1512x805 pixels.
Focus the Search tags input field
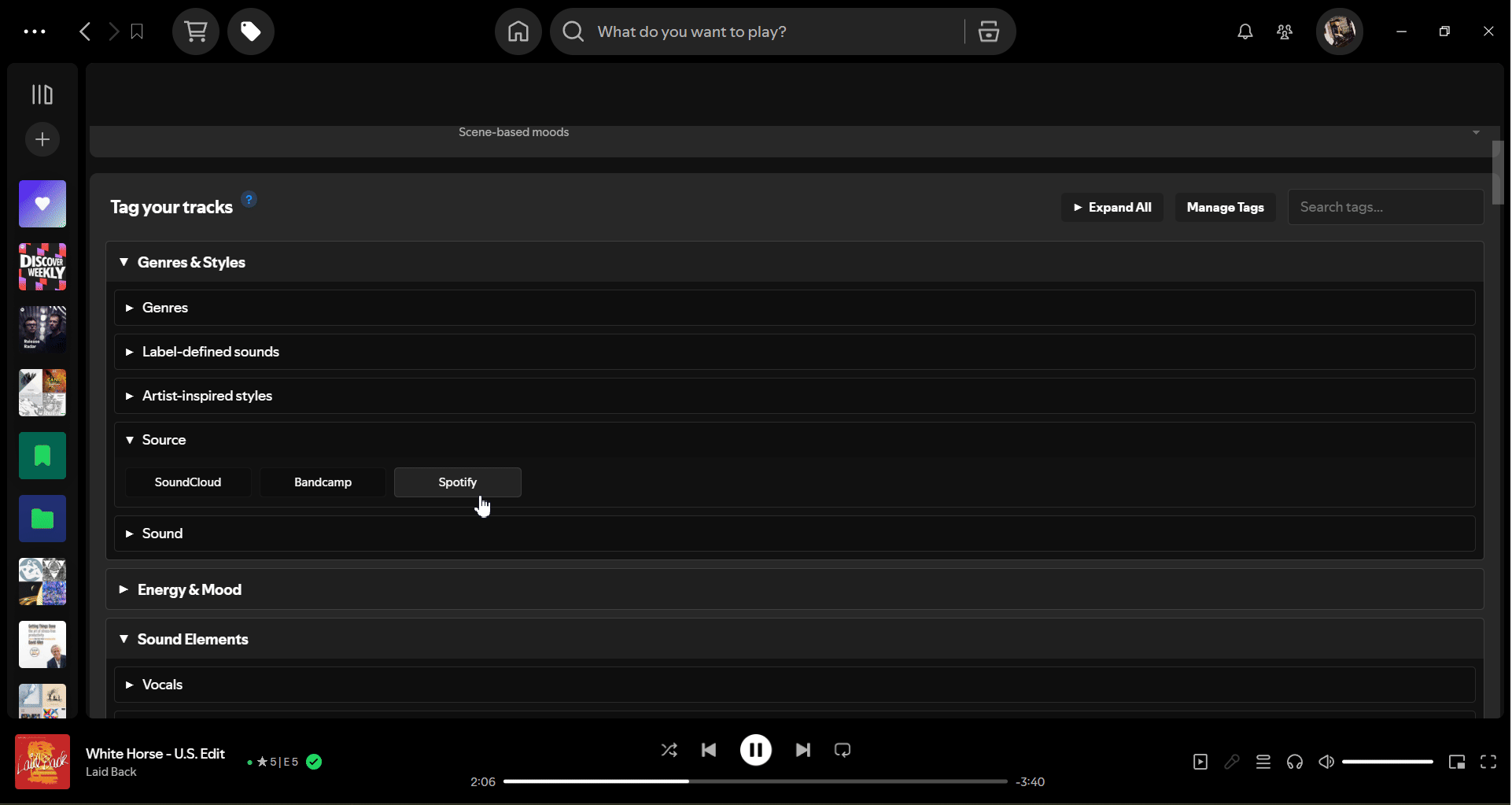(1385, 207)
